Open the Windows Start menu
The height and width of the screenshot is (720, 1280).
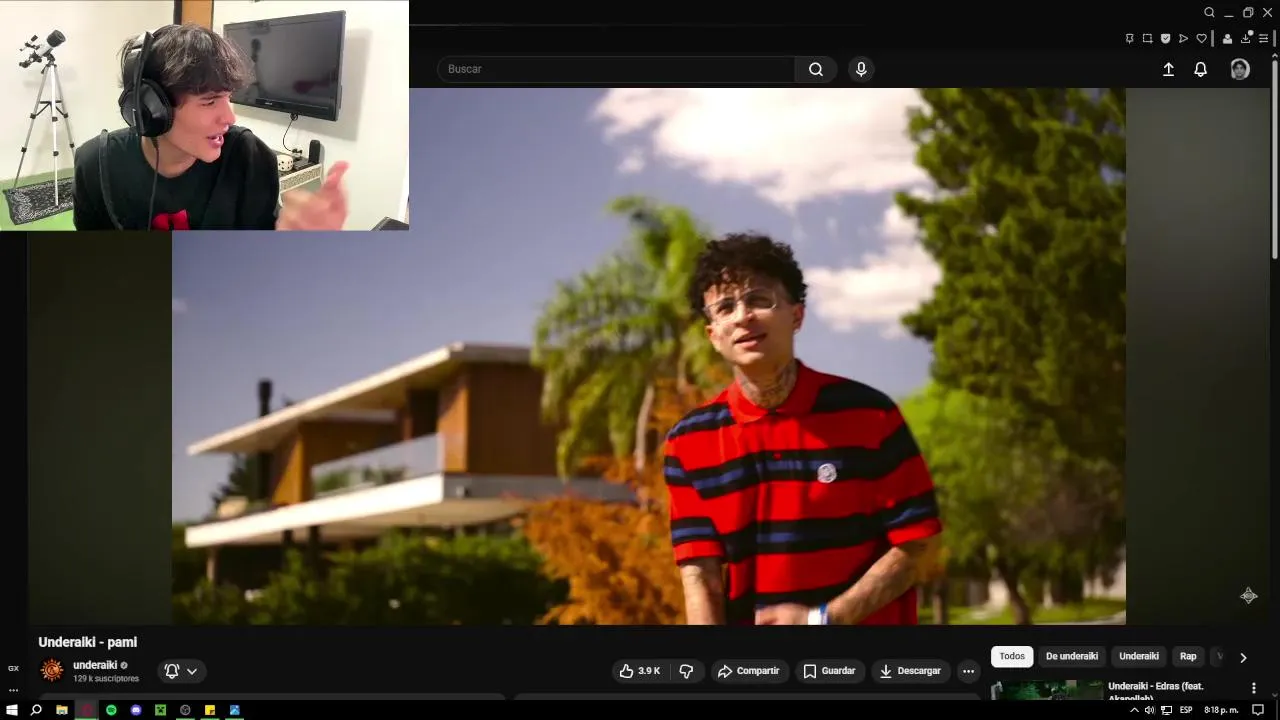pyautogui.click(x=12, y=710)
